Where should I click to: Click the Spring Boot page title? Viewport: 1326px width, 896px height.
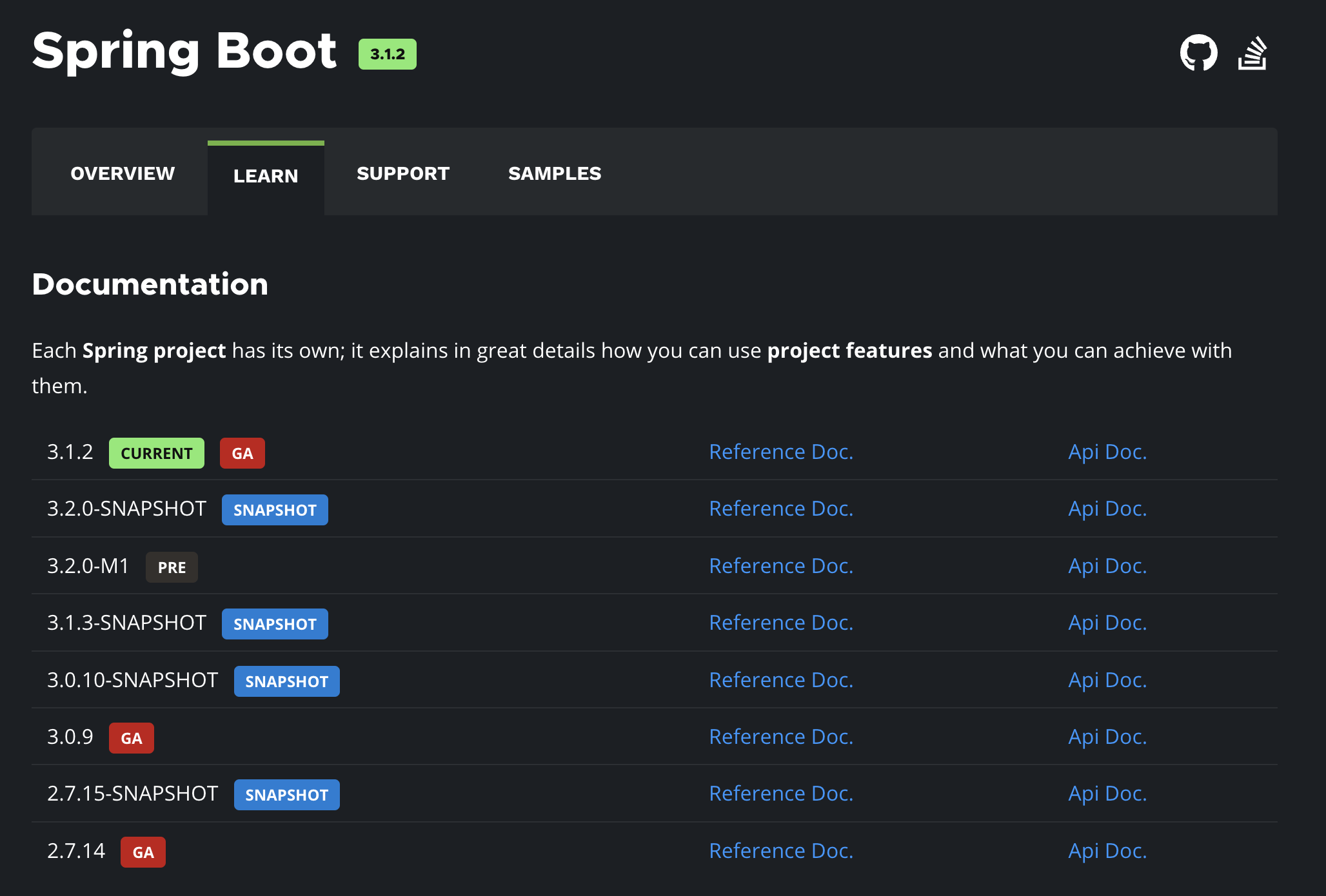point(184,52)
